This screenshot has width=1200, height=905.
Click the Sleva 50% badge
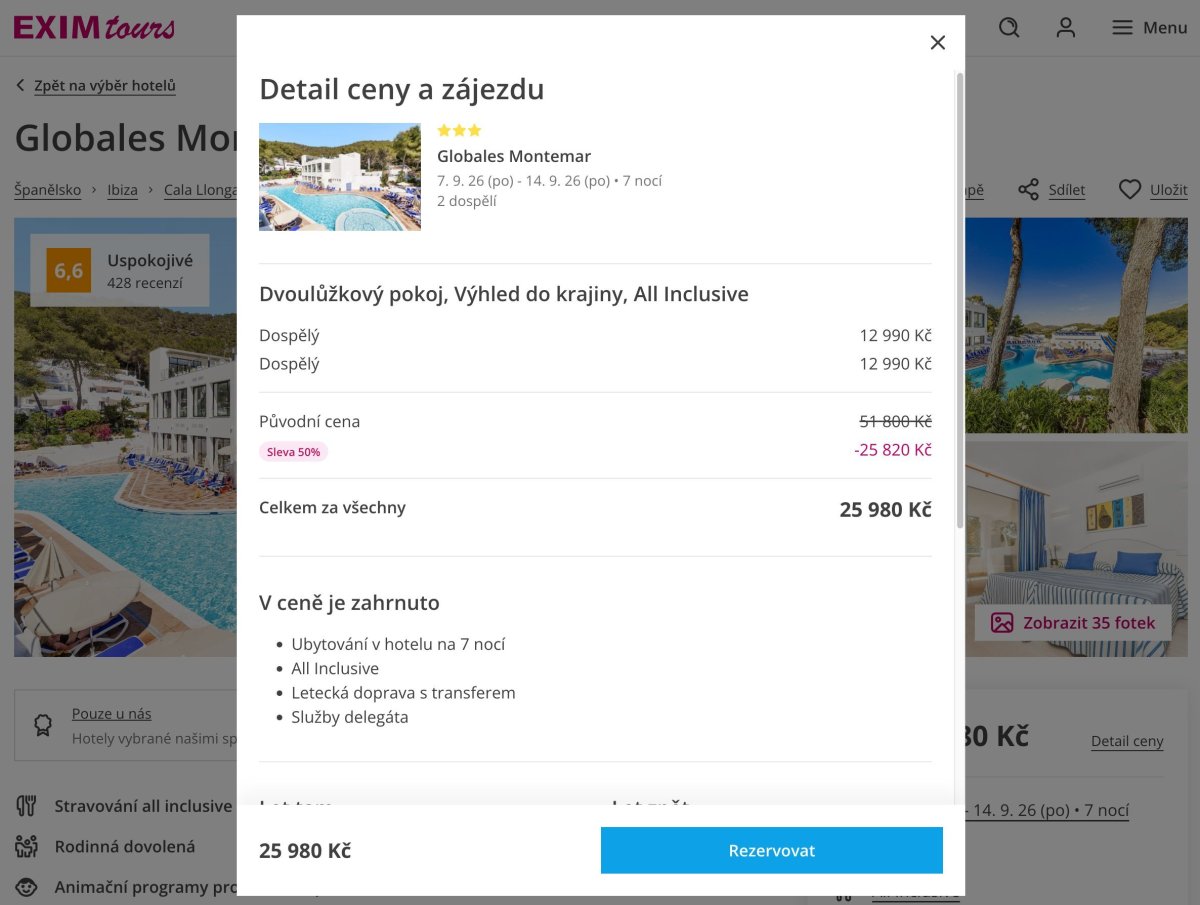click(293, 452)
